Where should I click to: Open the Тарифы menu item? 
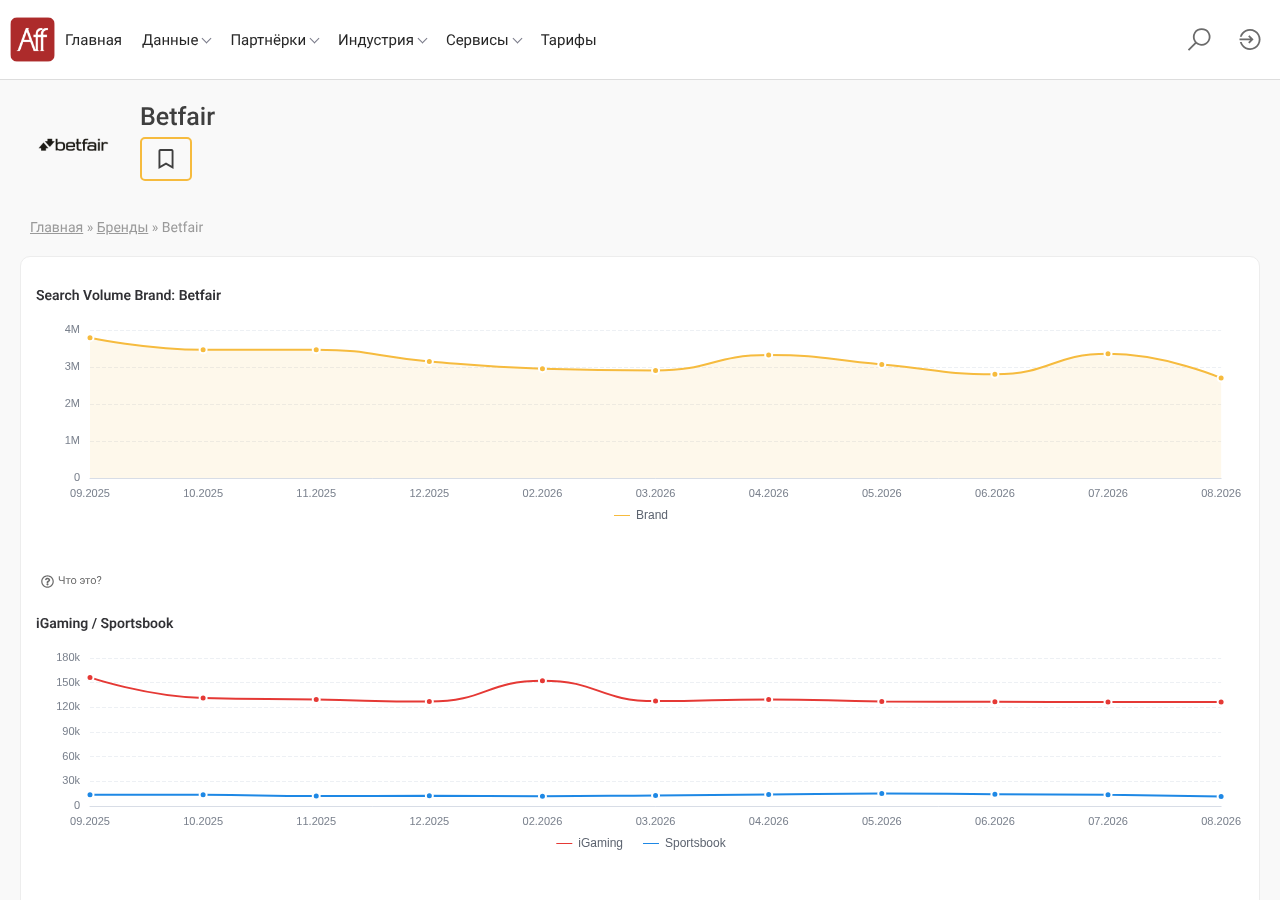569,40
